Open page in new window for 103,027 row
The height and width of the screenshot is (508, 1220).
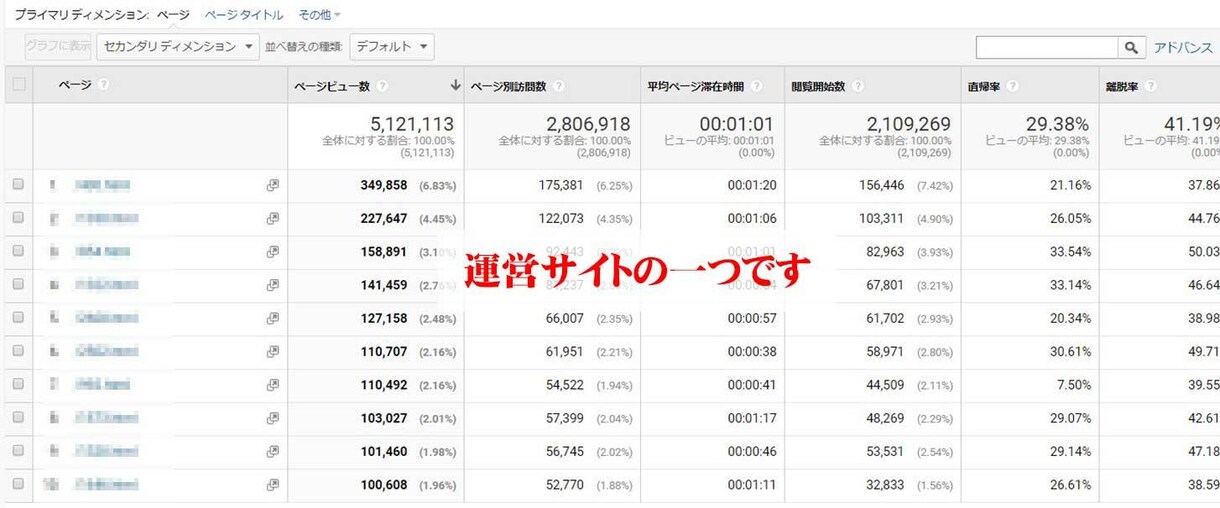pos(272,418)
